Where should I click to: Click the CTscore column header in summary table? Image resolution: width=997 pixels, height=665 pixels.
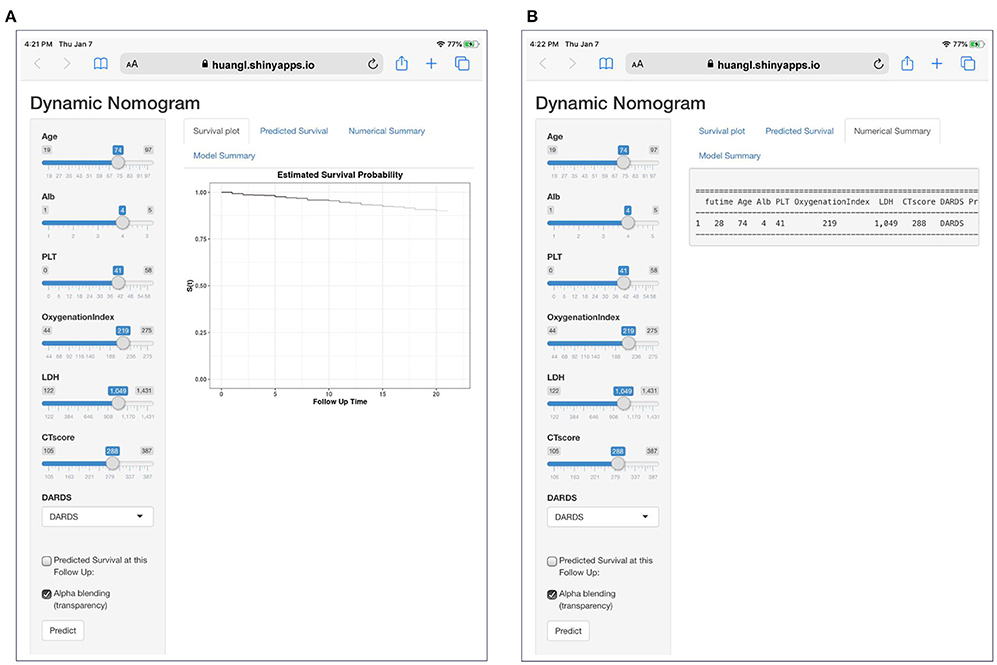coord(919,202)
